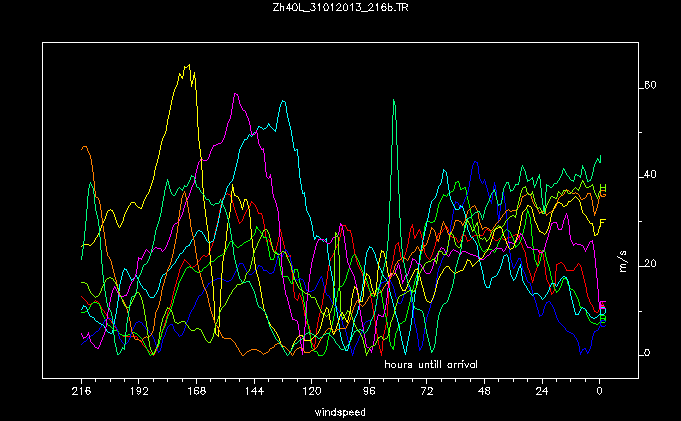
Task: Click the 40 value on the y-axis
Action: (649, 175)
